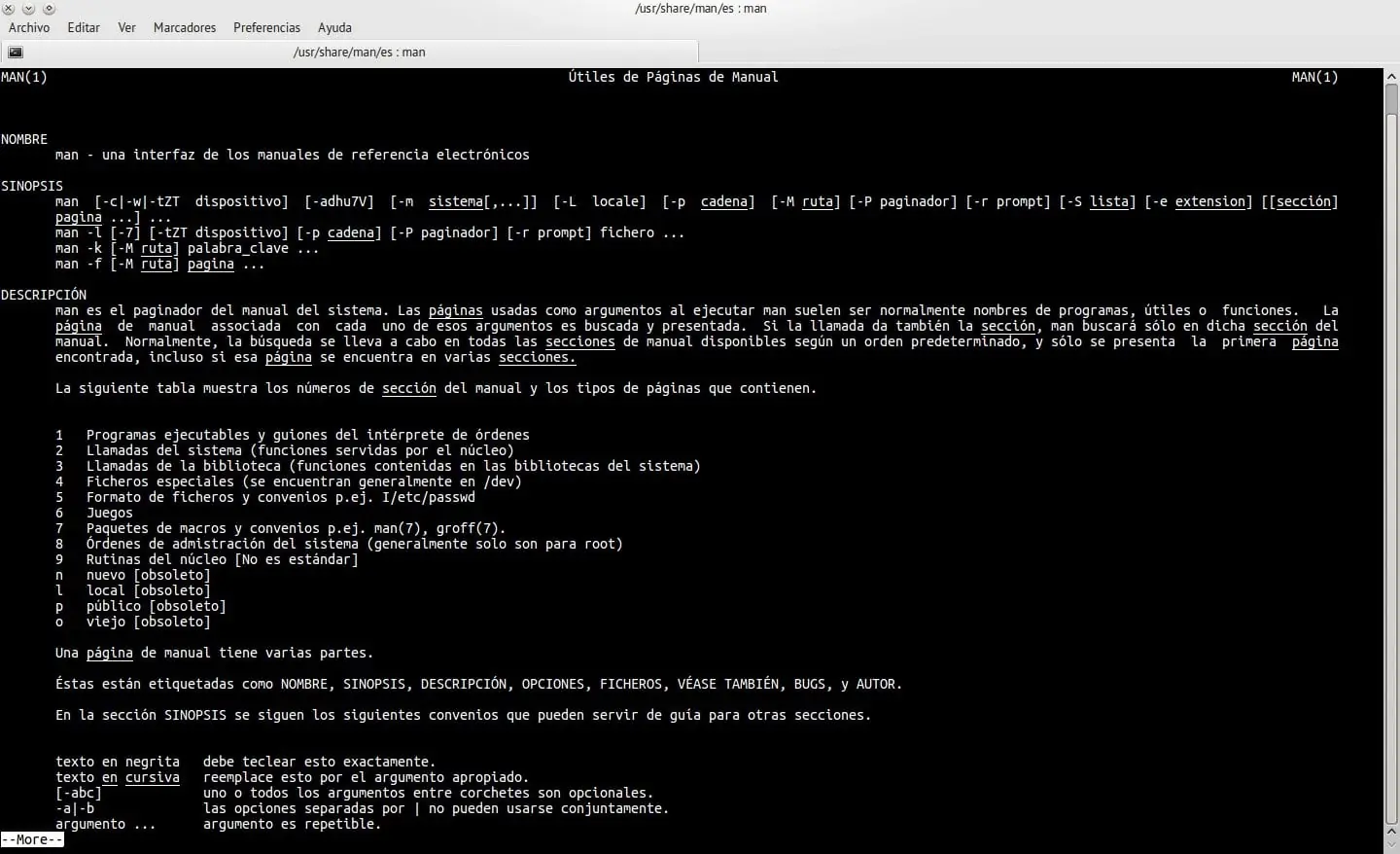1400x854 pixels.
Task: Open the Ver menu
Action: pos(126,27)
